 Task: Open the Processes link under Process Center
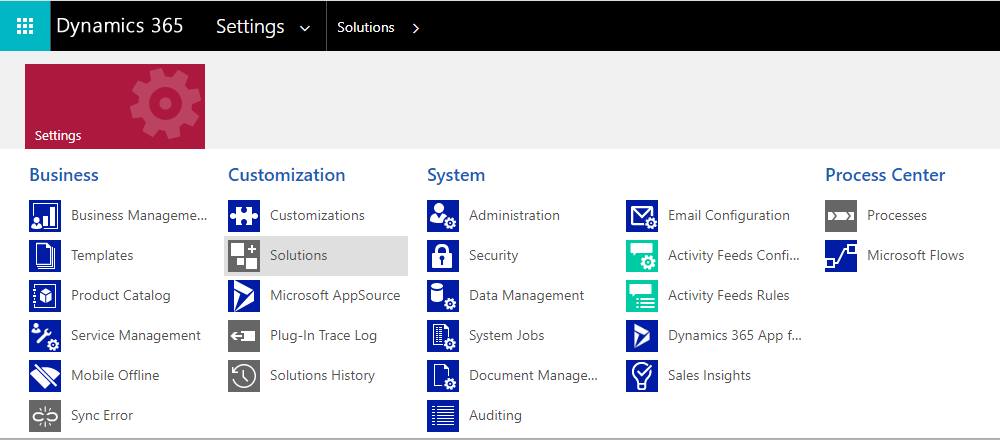click(896, 216)
